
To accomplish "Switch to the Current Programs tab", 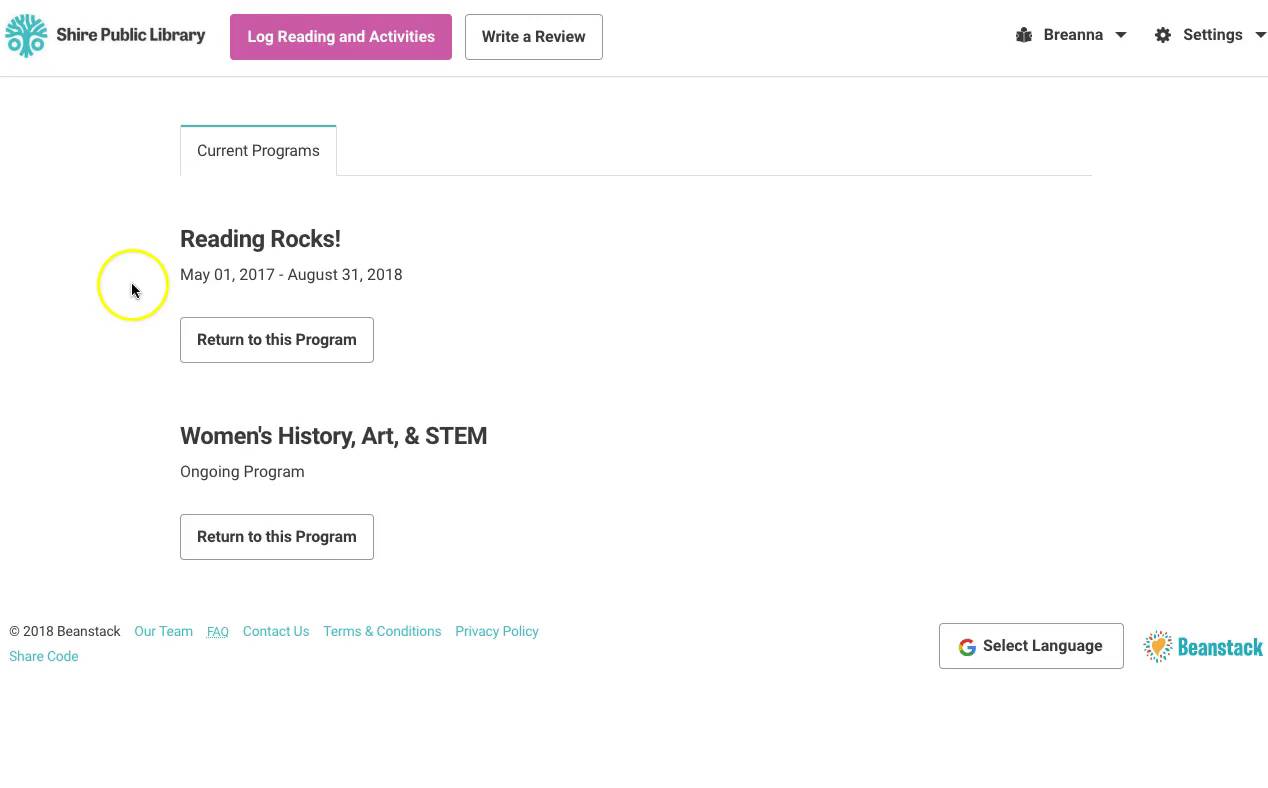I will (258, 151).
